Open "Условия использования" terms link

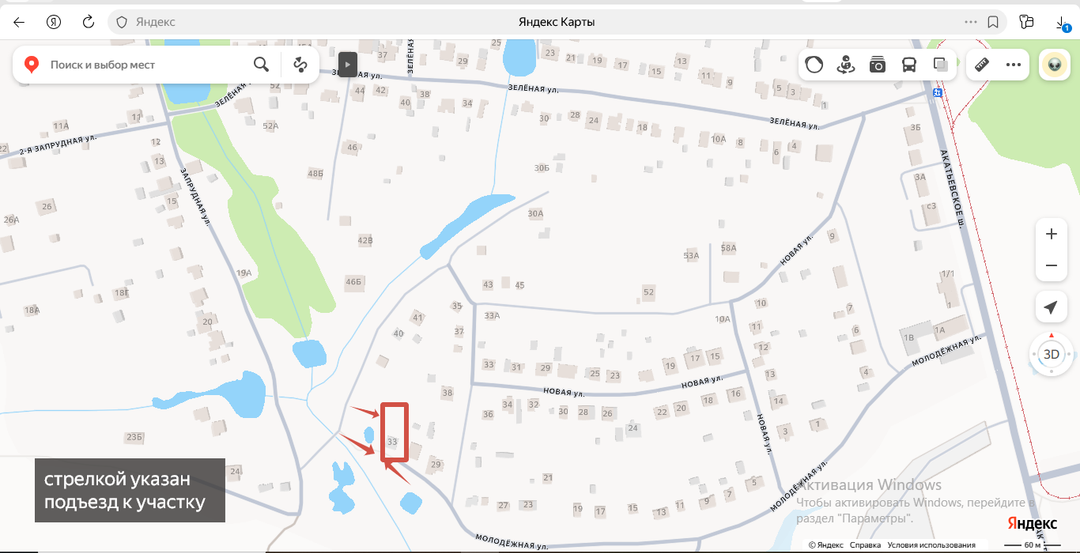[x=931, y=545]
